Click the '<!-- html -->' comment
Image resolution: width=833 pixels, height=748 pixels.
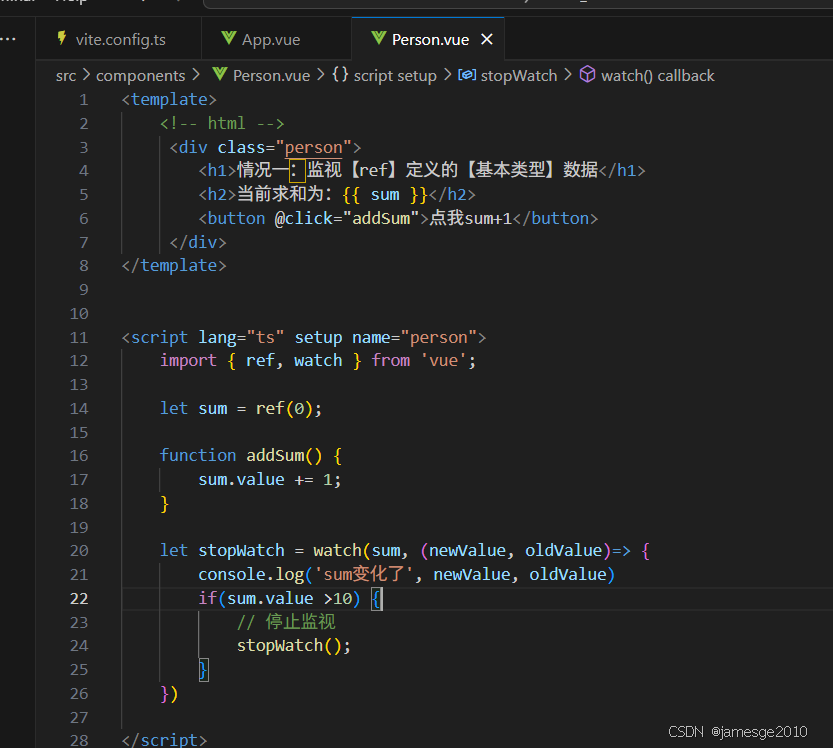pos(222,124)
